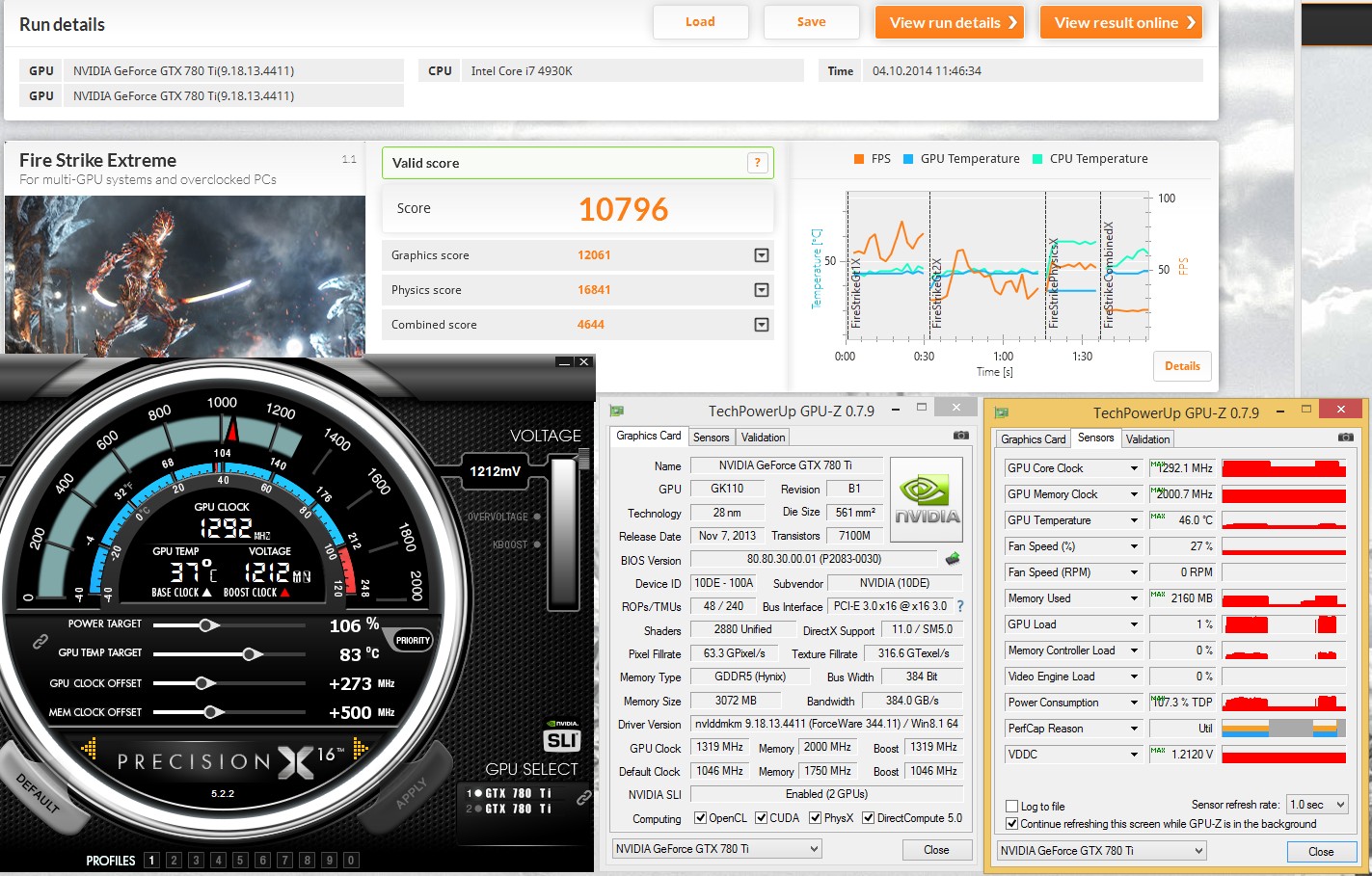Click the right arrow beside Precision X logo
Viewport: 1372px width, 876px height.
(x=361, y=748)
